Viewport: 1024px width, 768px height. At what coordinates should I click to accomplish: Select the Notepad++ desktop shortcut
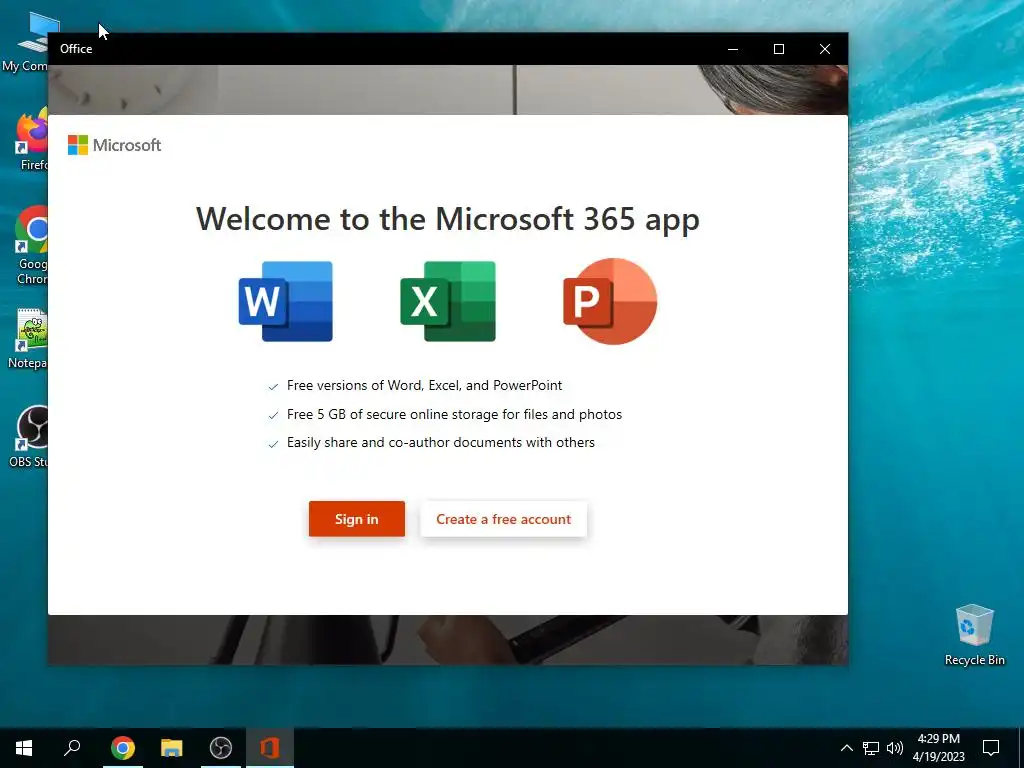point(29,338)
